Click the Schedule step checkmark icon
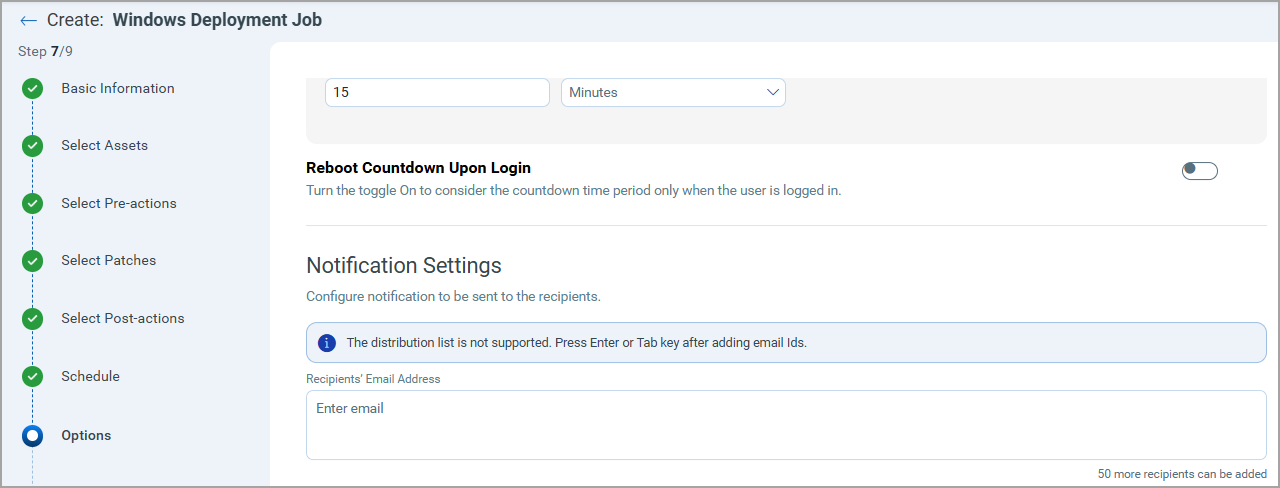The image size is (1280, 488). coord(33,377)
